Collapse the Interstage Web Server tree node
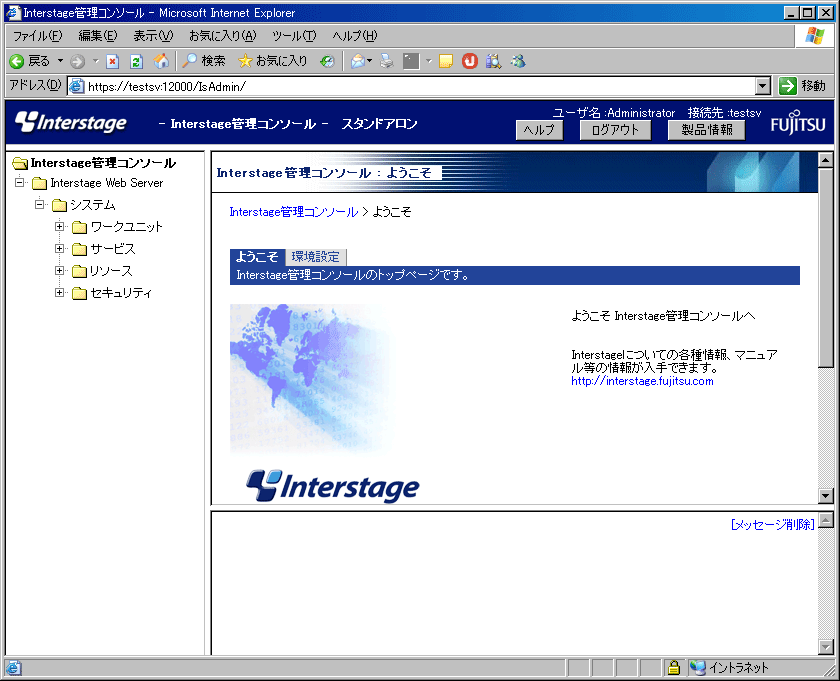 click(x=20, y=183)
